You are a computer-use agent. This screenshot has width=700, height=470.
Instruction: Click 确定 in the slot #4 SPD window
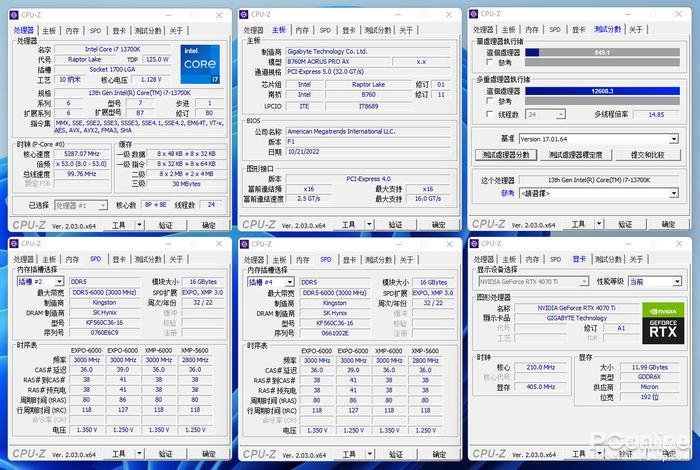pyautogui.click(x=439, y=454)
